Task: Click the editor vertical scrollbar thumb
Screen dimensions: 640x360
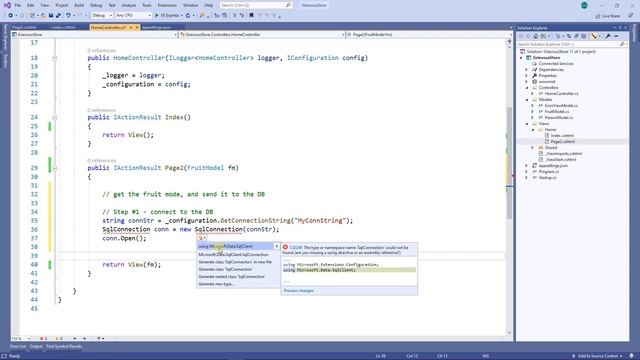Action: (509, 162)
